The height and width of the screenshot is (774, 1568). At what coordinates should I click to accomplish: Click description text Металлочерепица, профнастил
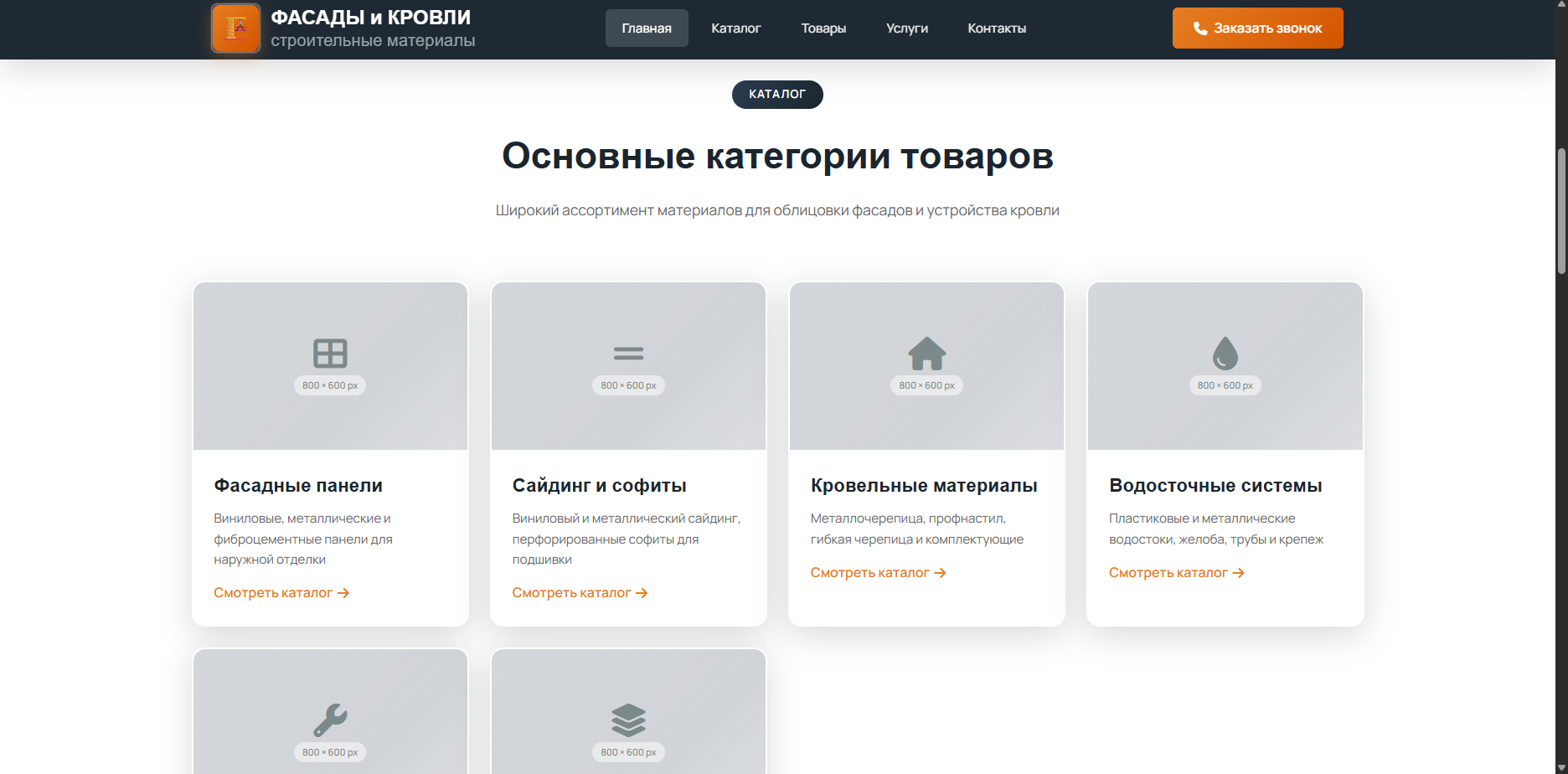click(917, 529)
